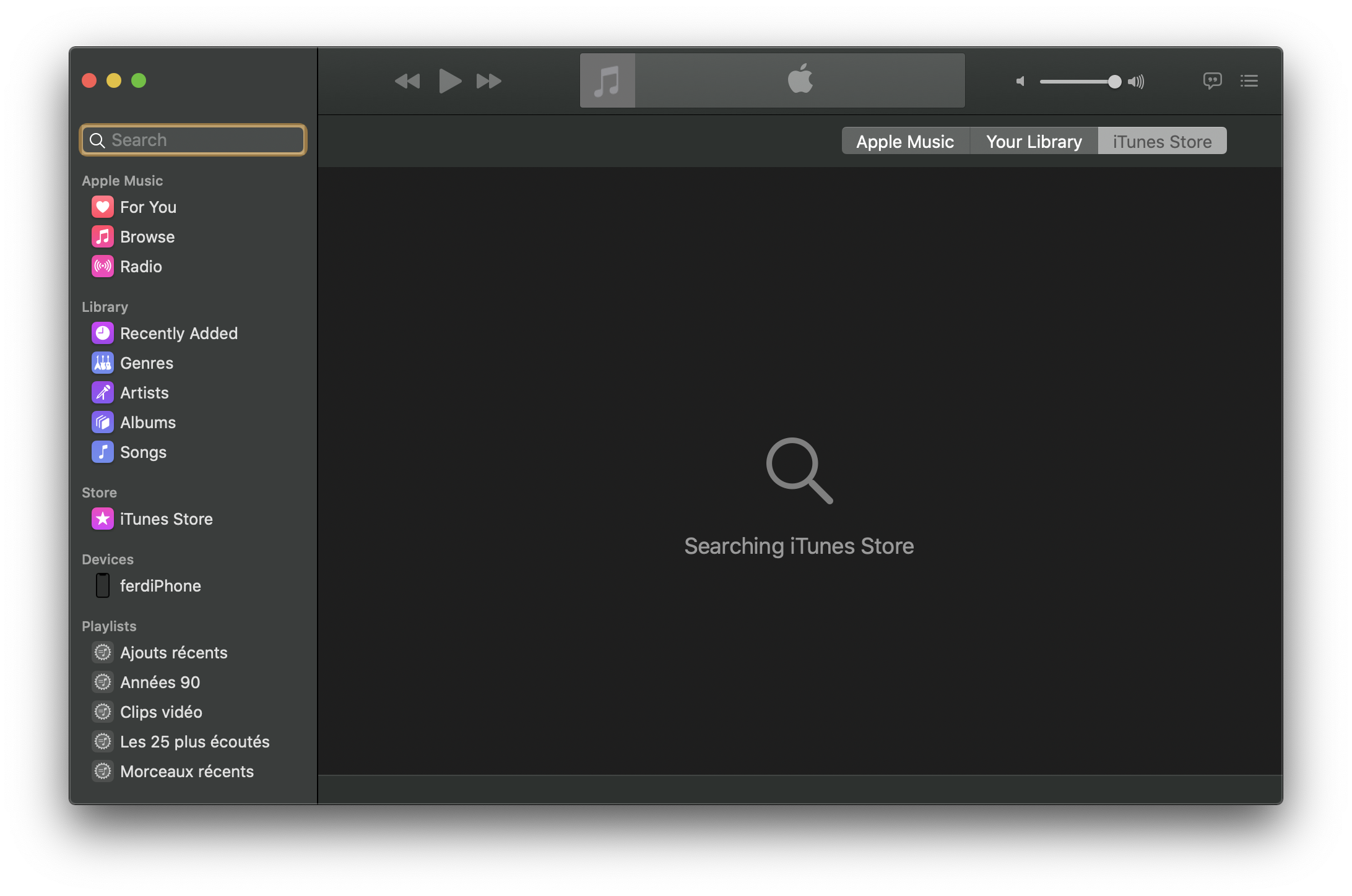The width and height of the screenshot is (1352, 896).
Task: Select the ferdiPhone device
Action: pos(160,586)
